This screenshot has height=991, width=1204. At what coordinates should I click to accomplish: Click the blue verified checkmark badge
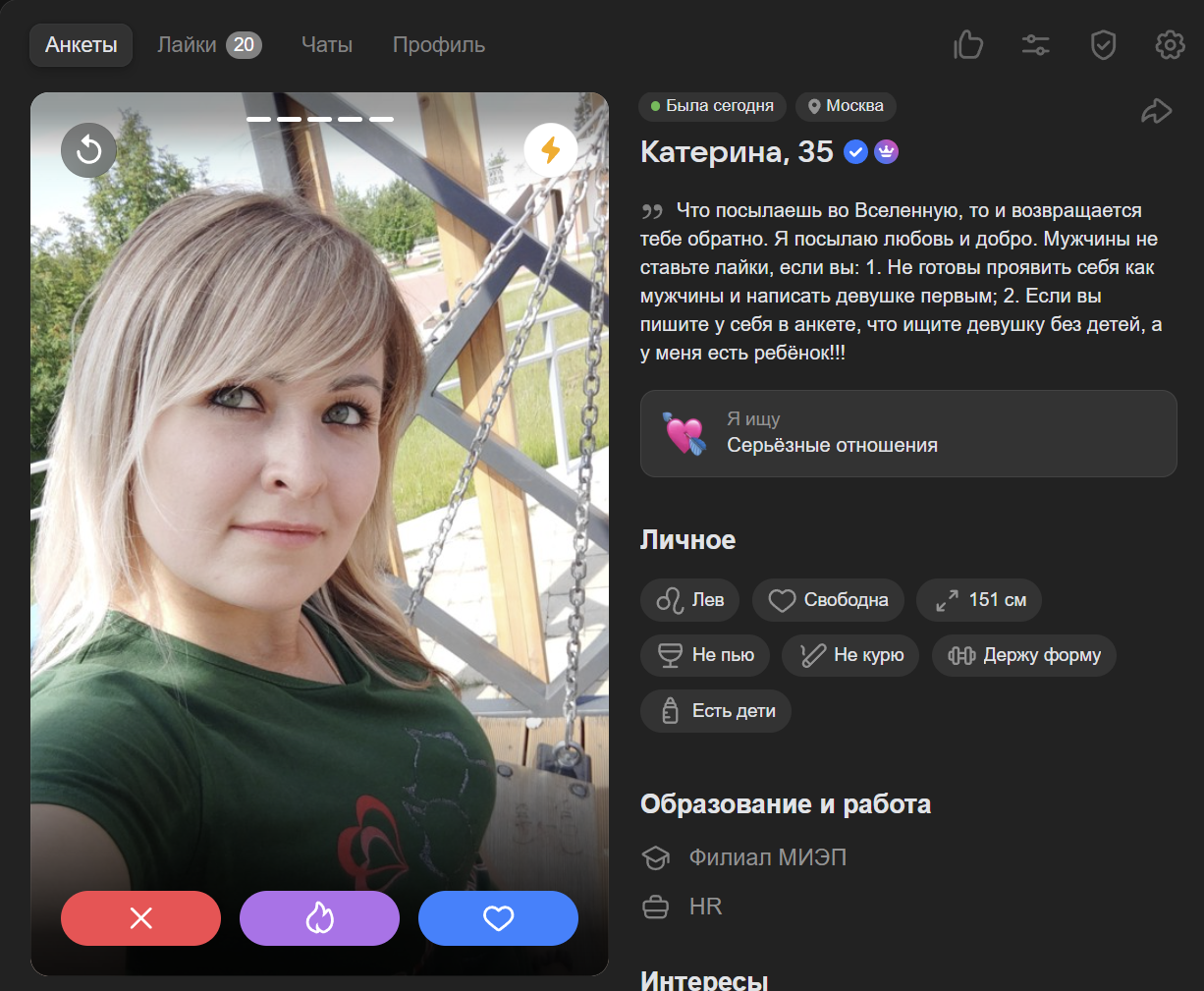pos(856,152)
